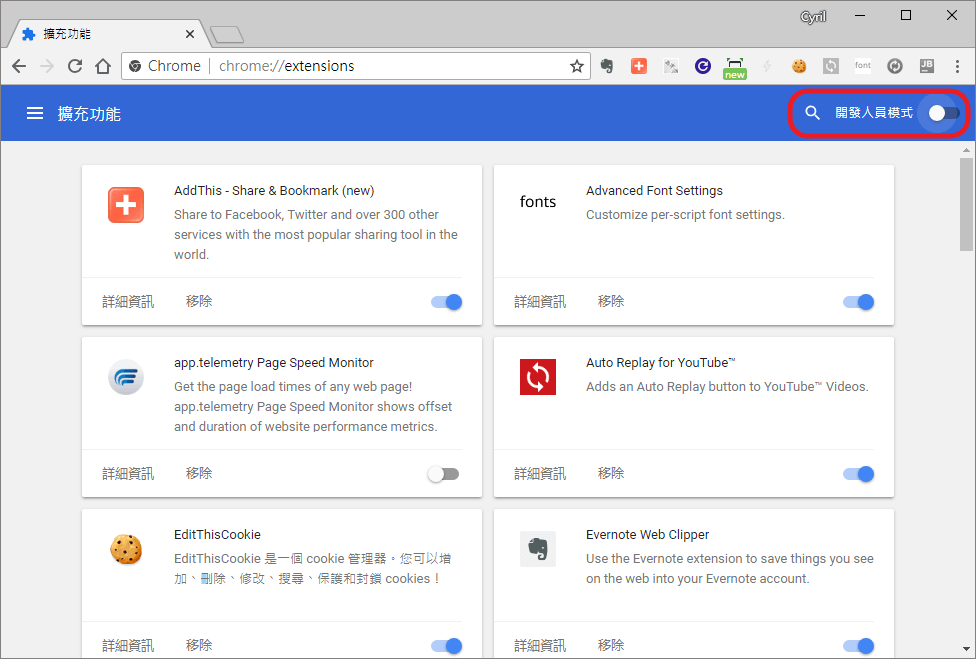Click the Advanced Font Settings fonts logo
This screenshot has height=659, width=976.
[538, 202]
